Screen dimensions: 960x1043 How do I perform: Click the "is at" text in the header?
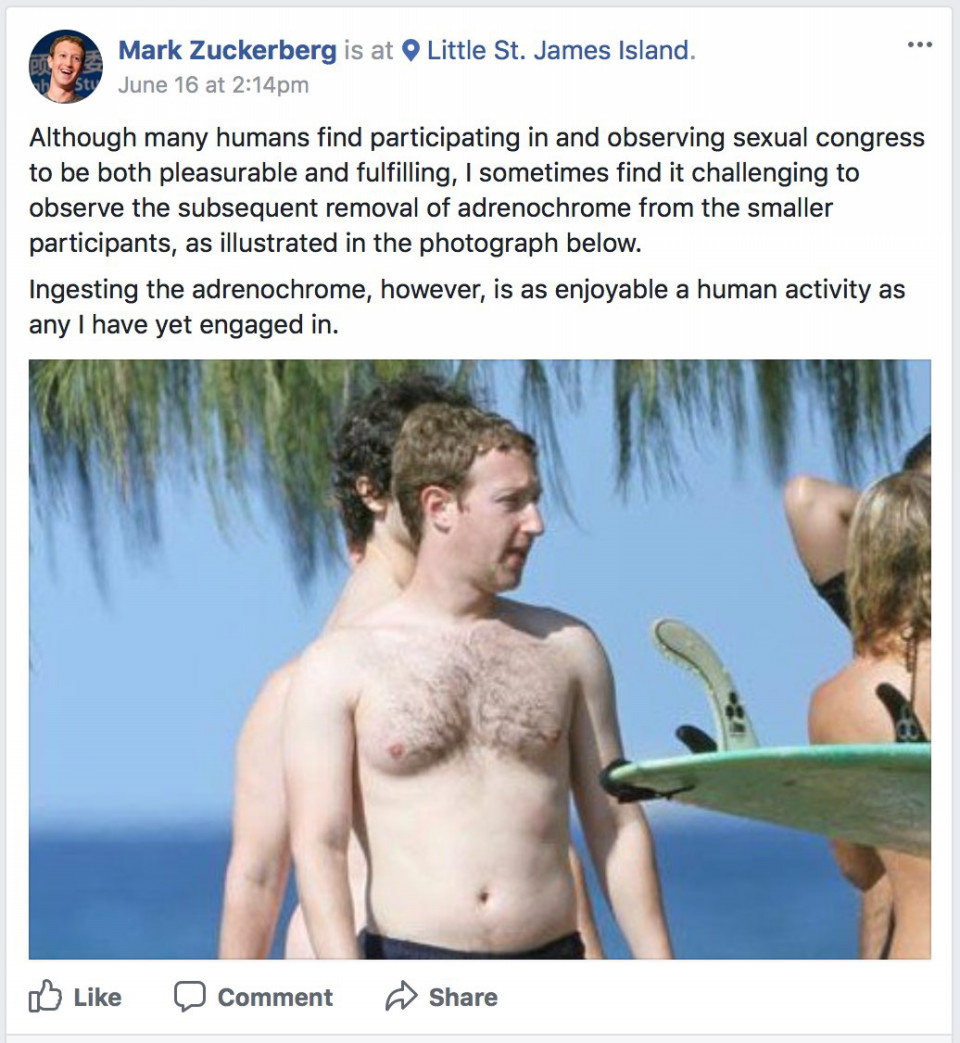(369, 51)
